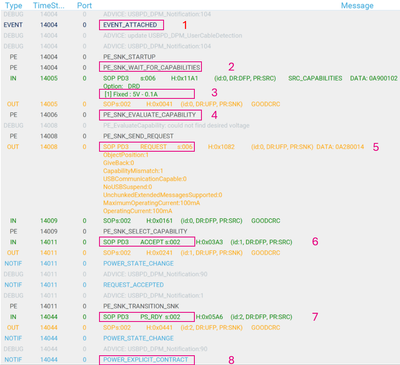Click header value H:0x11A1
Screen dimensions: 400x365
tap(184, 78)
